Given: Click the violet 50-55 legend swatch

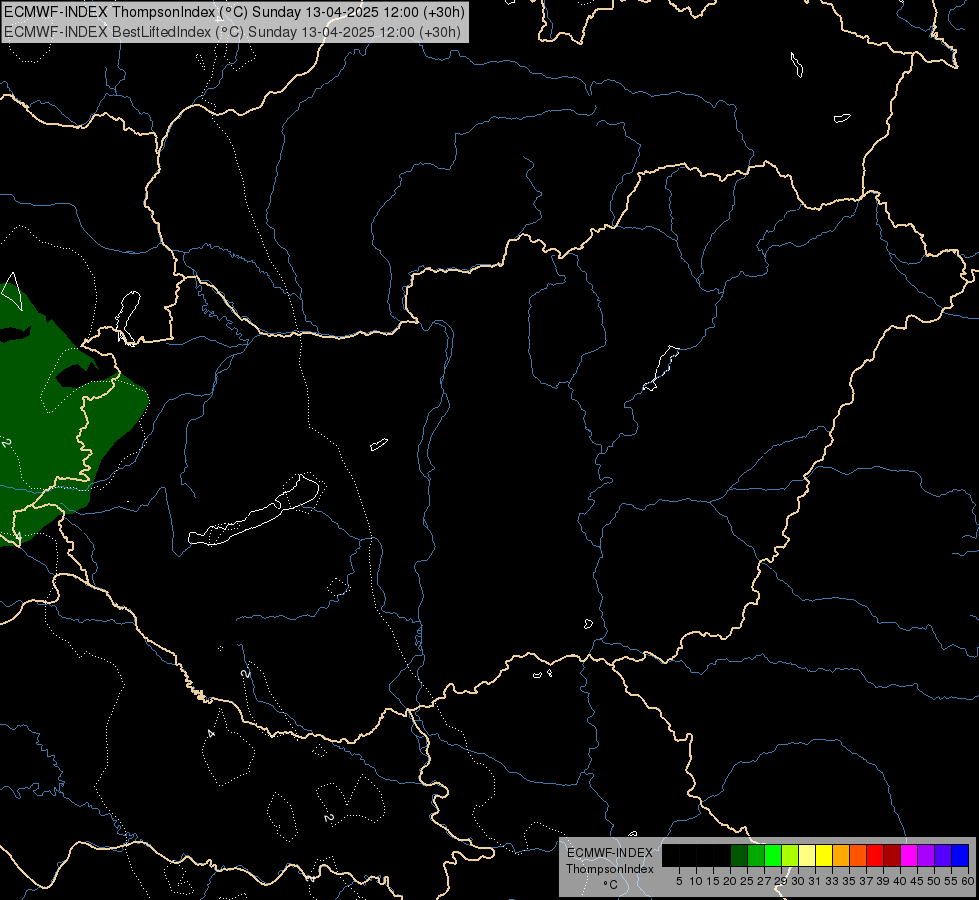Looking at the screenshot, I should click(x=943, y=855).
